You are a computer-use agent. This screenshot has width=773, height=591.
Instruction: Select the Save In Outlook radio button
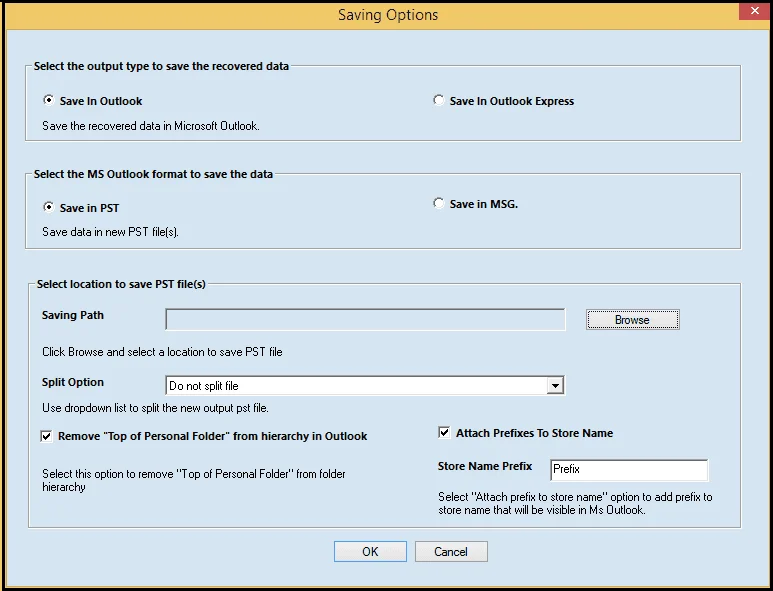click(48, 101)
